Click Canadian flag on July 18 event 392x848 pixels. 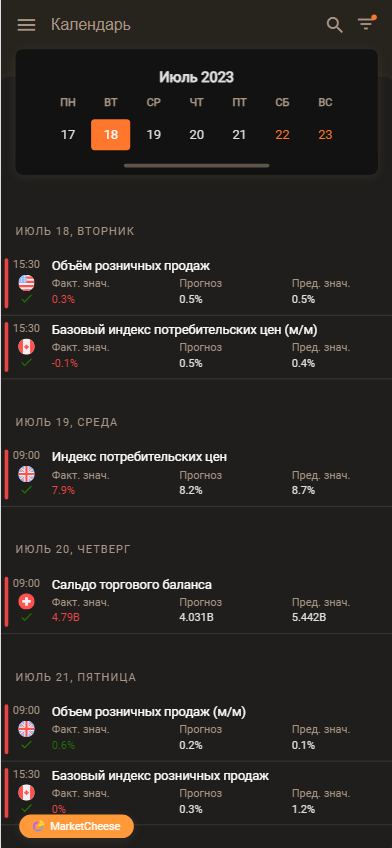pyautogui.click(x=26, y=346)
